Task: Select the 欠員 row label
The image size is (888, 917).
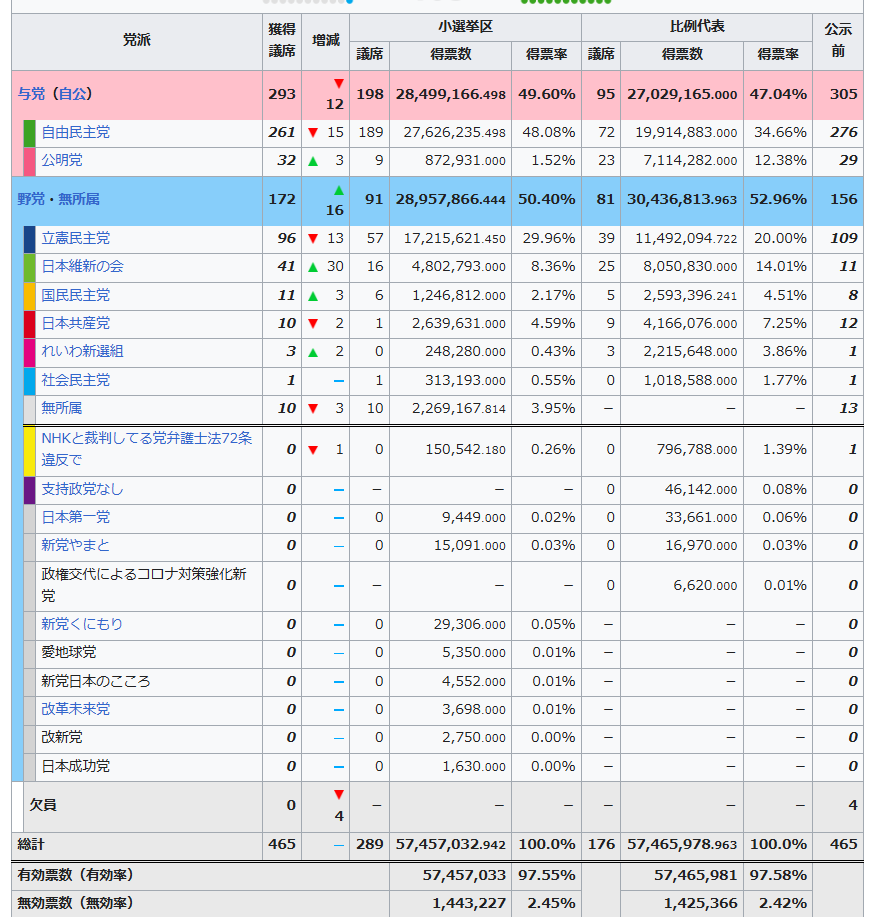Action: pos(43,805)
